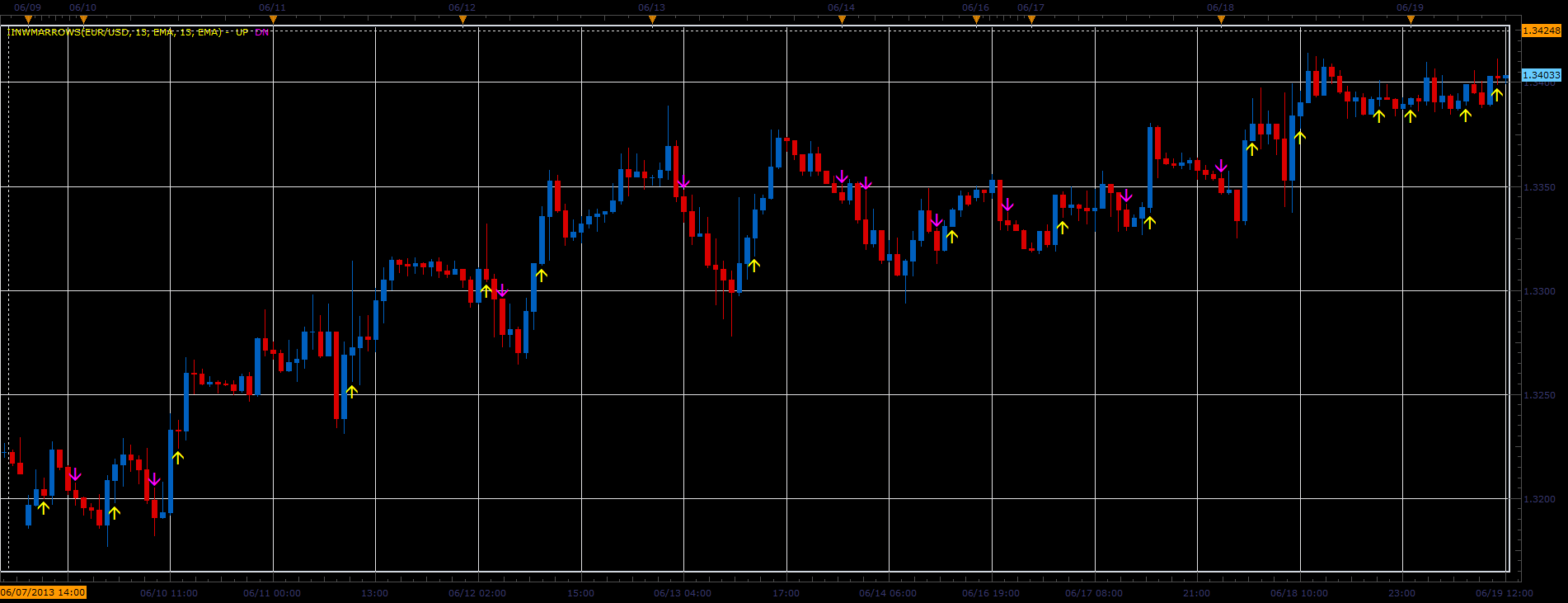Select the 06/11 day marker on top ruler
This screenshot has width=1568, height=603.
click(x=273, y=20)
